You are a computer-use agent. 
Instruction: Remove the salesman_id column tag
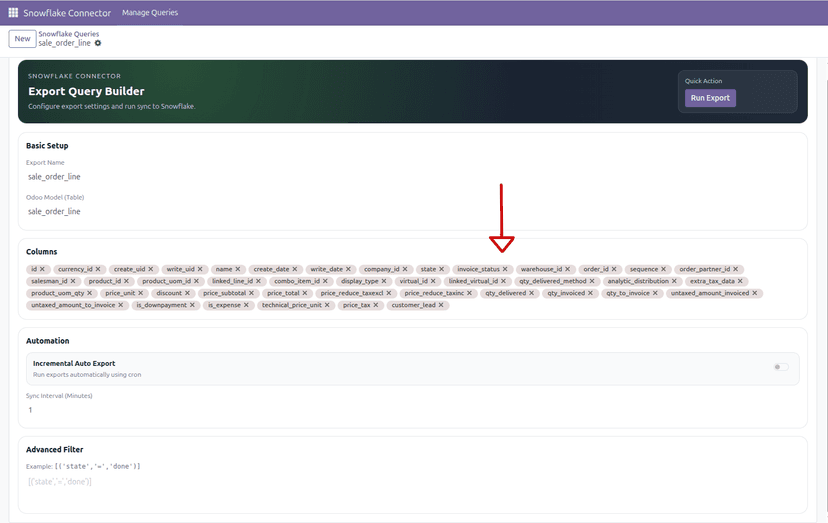(73, 281)
